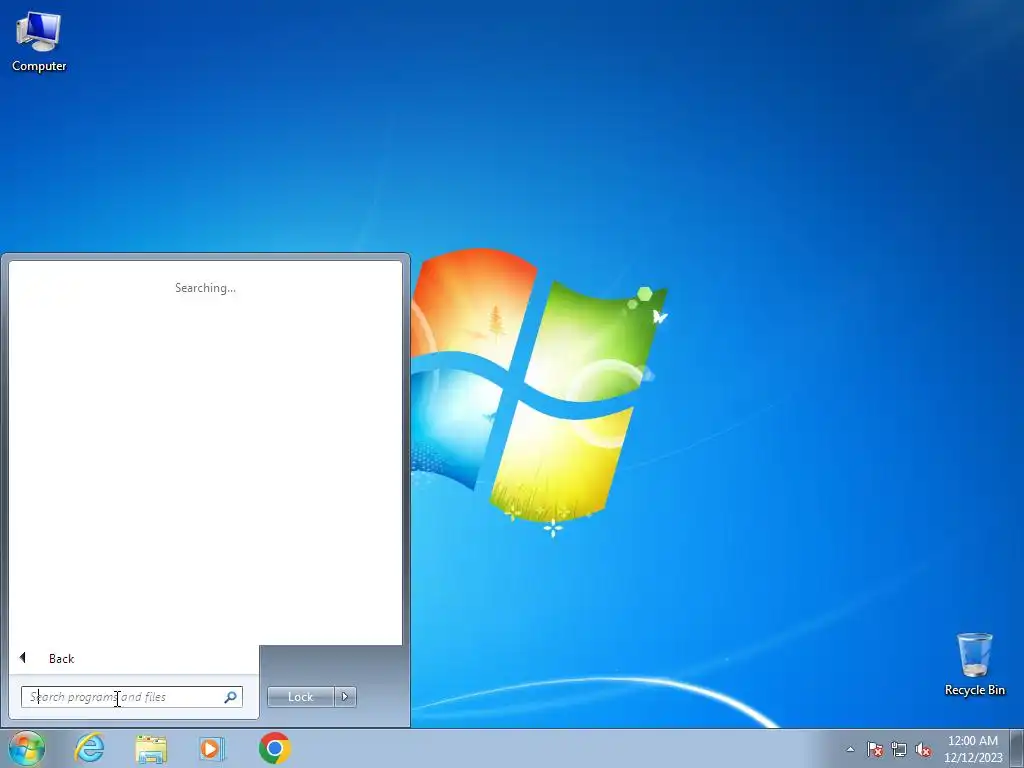1024x768 pixels.
Task: Click the magnifier icon in the search box
Action: pyautogui.click(x=230, y=697)
